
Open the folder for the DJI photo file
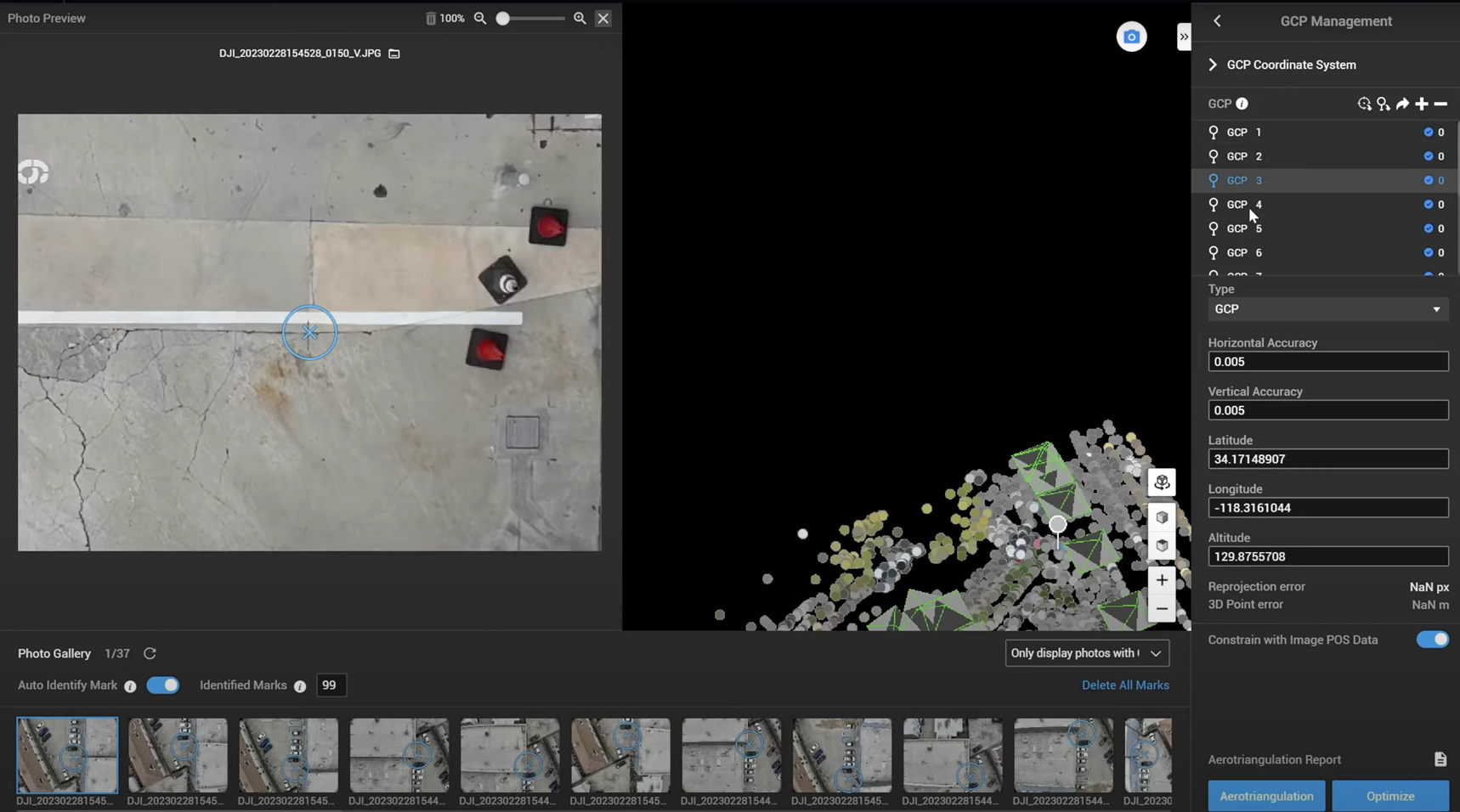(394, 54)
